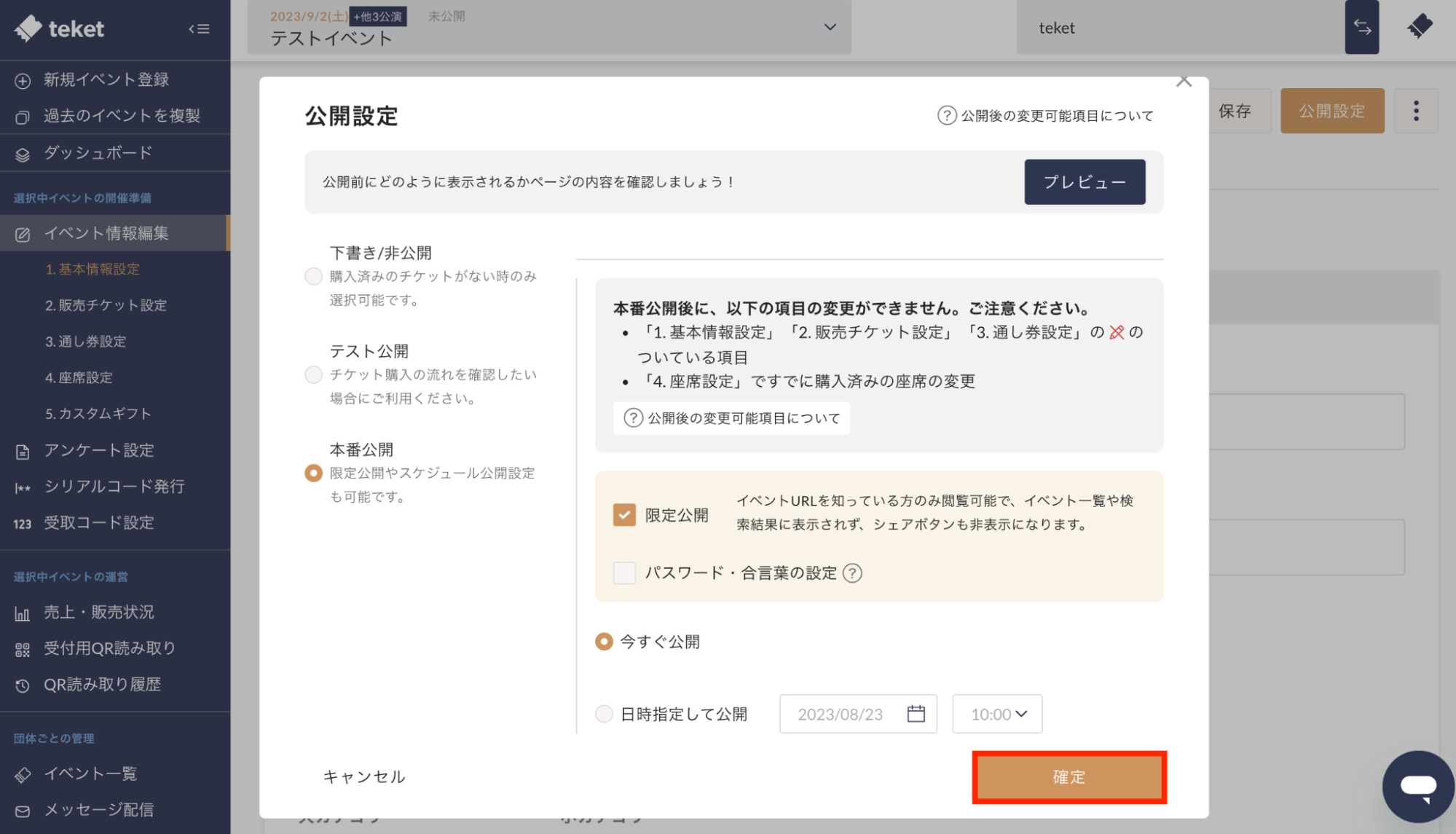Expand the テストイベント event selector dropdown
Viewport: 1456px width, 834px height.
pos(829,28)
